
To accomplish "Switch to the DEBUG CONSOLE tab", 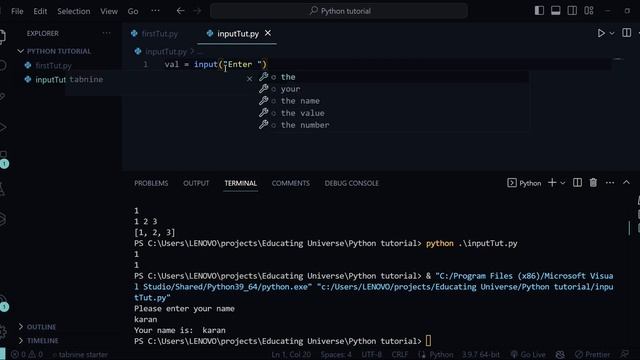I will [351, 183].
